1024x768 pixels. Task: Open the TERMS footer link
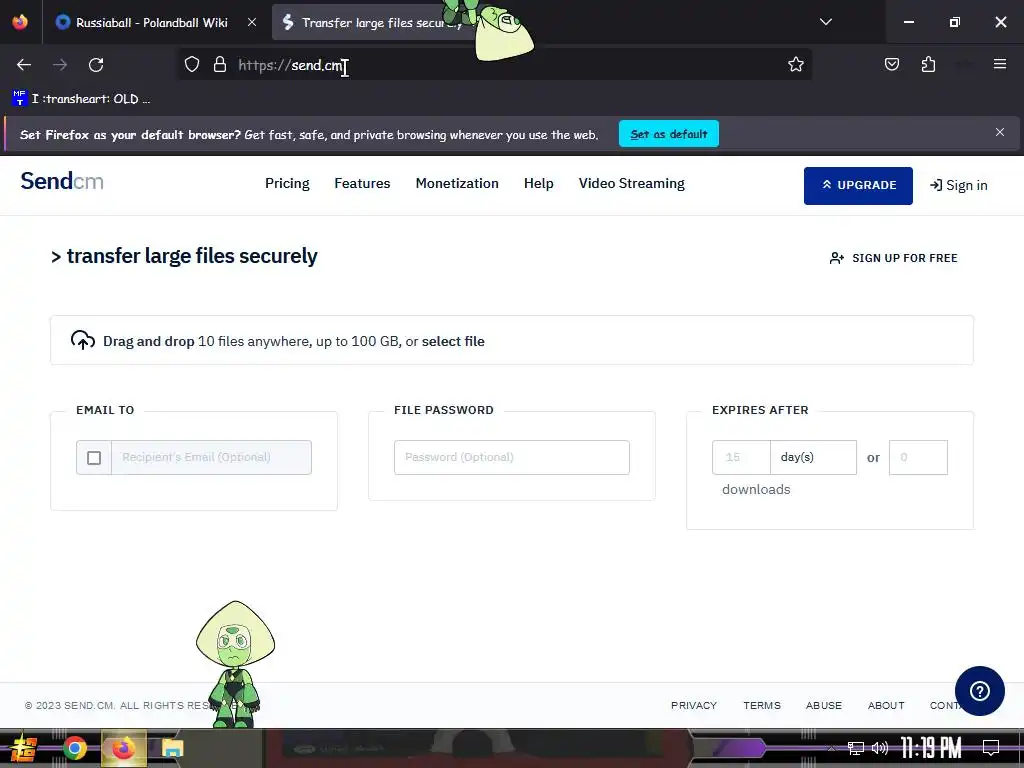pos(761,705)
